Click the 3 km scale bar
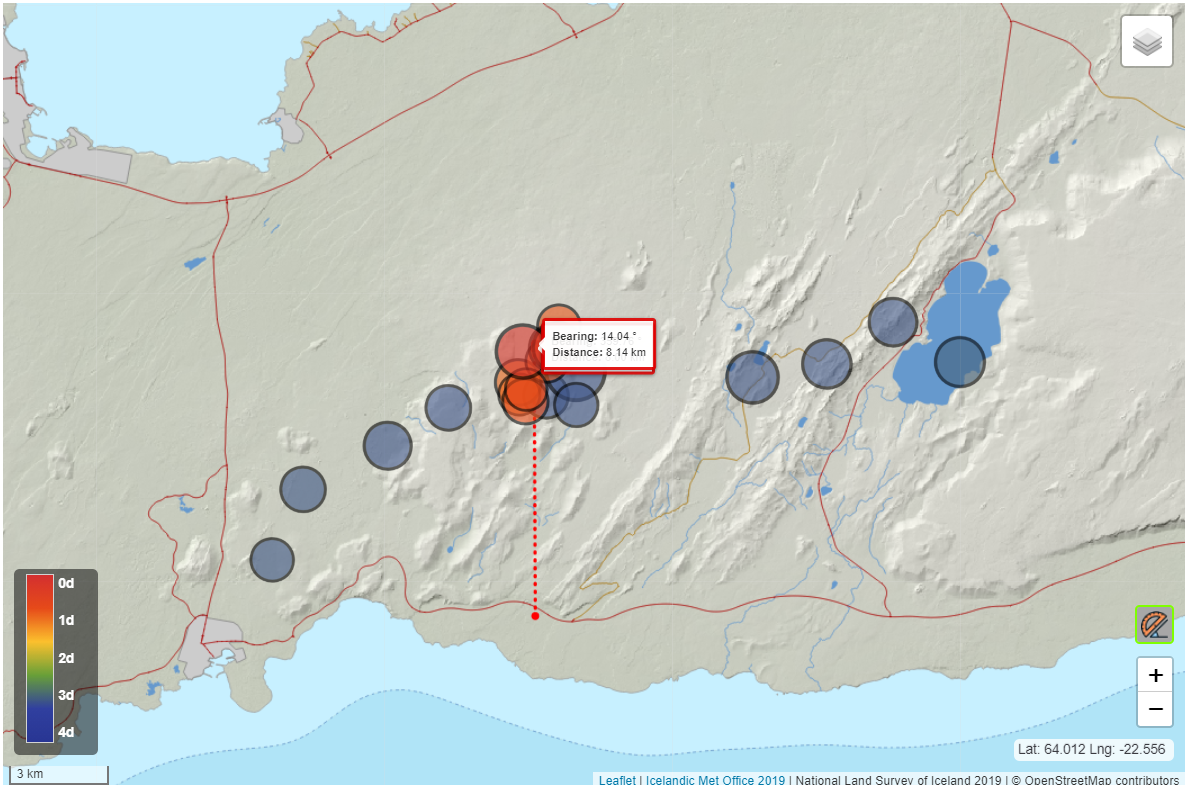 pos(58,774)
